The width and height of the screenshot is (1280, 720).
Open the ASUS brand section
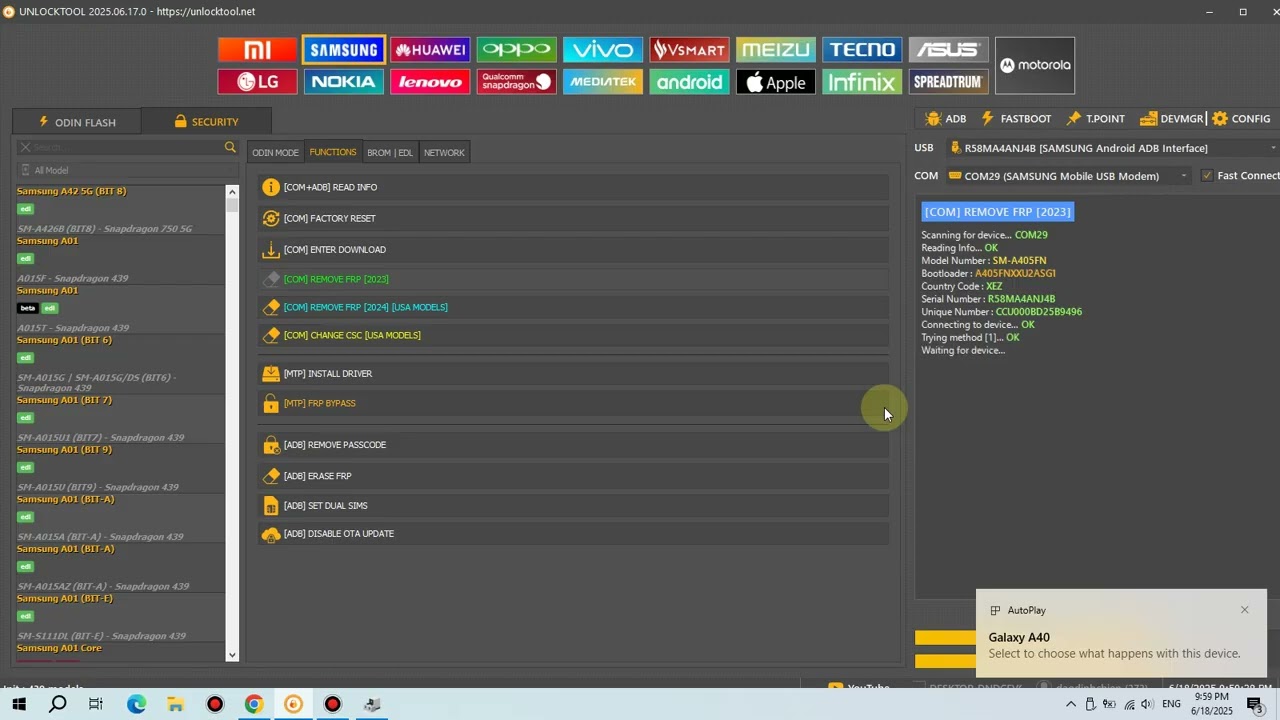tap(949, 50)
